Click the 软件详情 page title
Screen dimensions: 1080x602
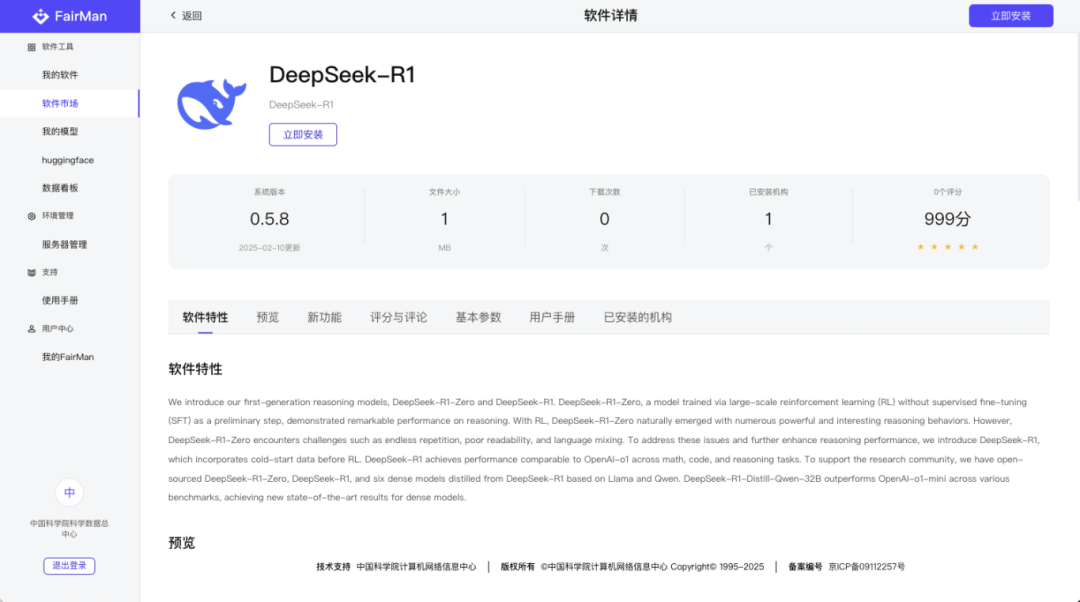610,15
